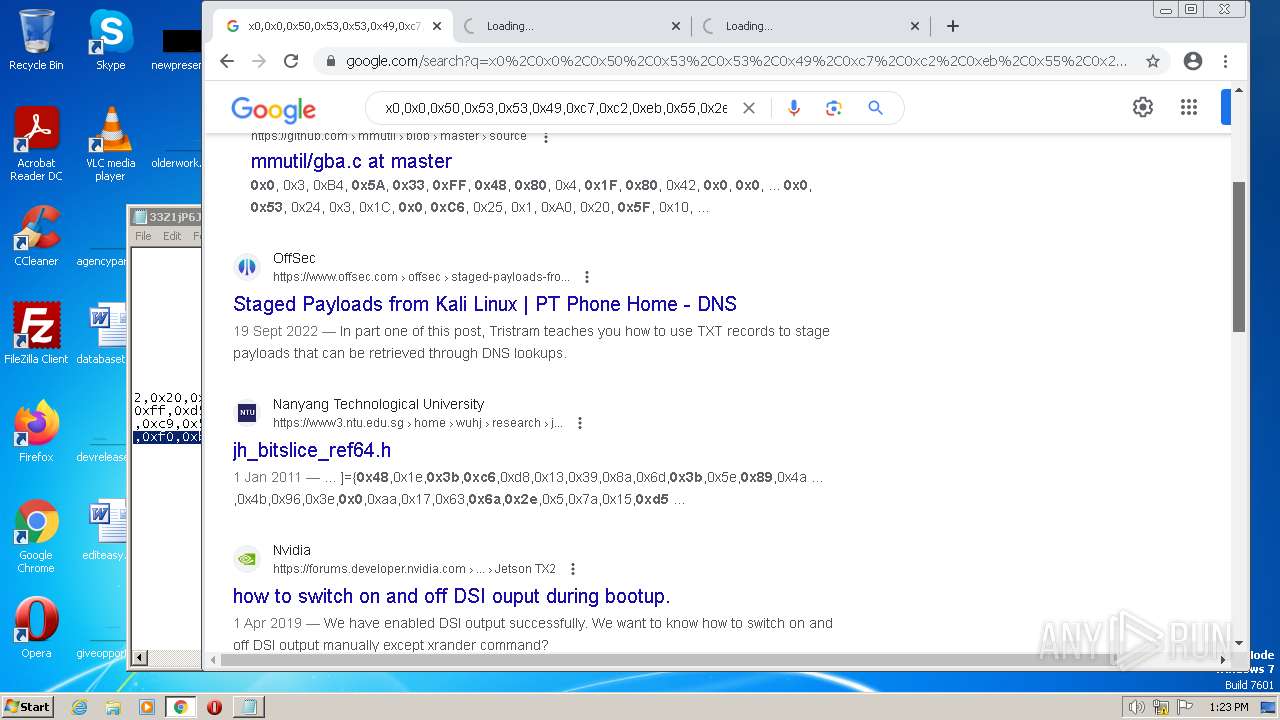Screen dimensions: 1280x720
Task: Click the Nvidia favicon
Action: tap(247, 559)
